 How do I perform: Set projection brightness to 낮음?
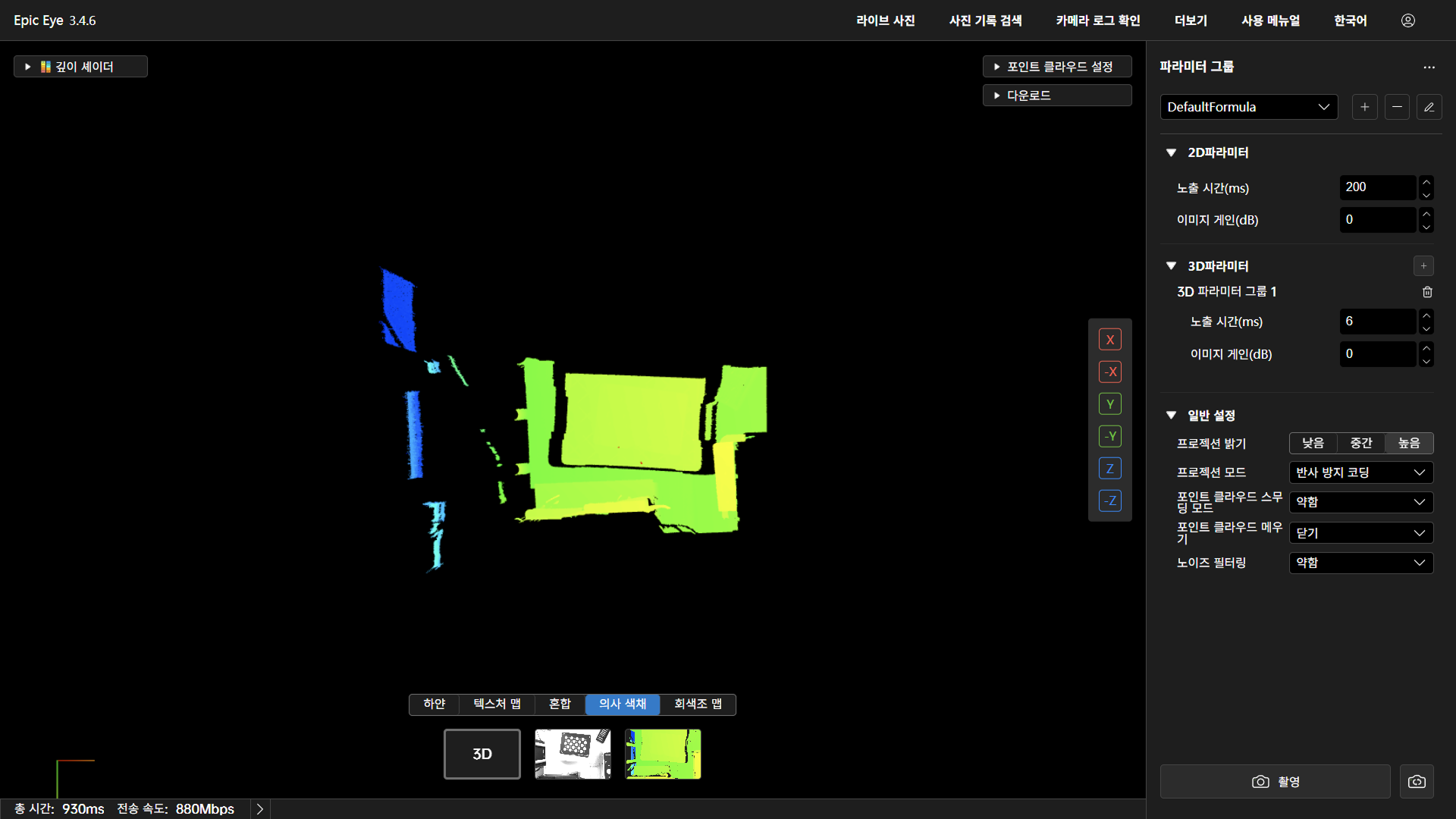[1313, 444]
